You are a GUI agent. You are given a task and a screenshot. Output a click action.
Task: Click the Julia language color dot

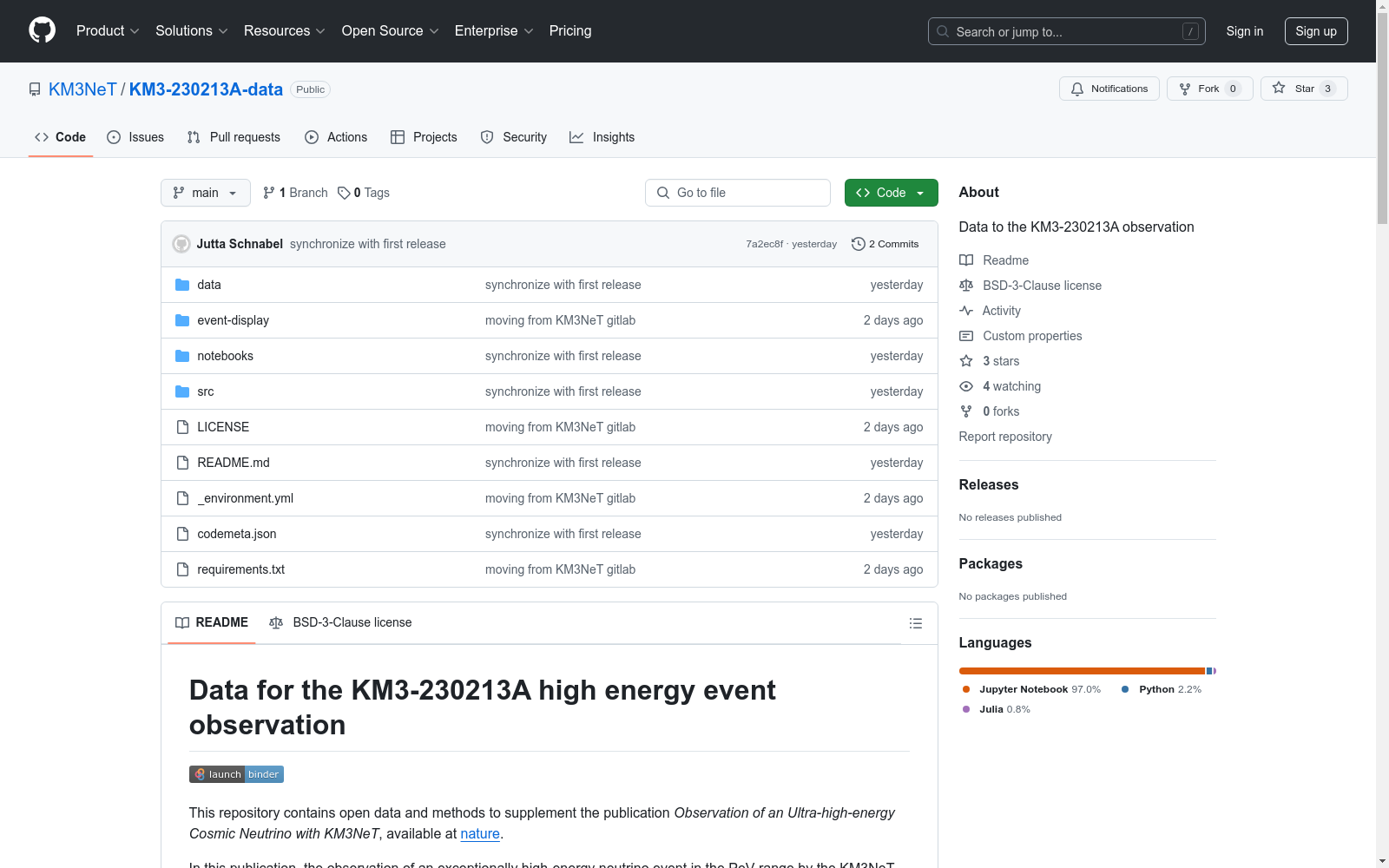(966, 709)
